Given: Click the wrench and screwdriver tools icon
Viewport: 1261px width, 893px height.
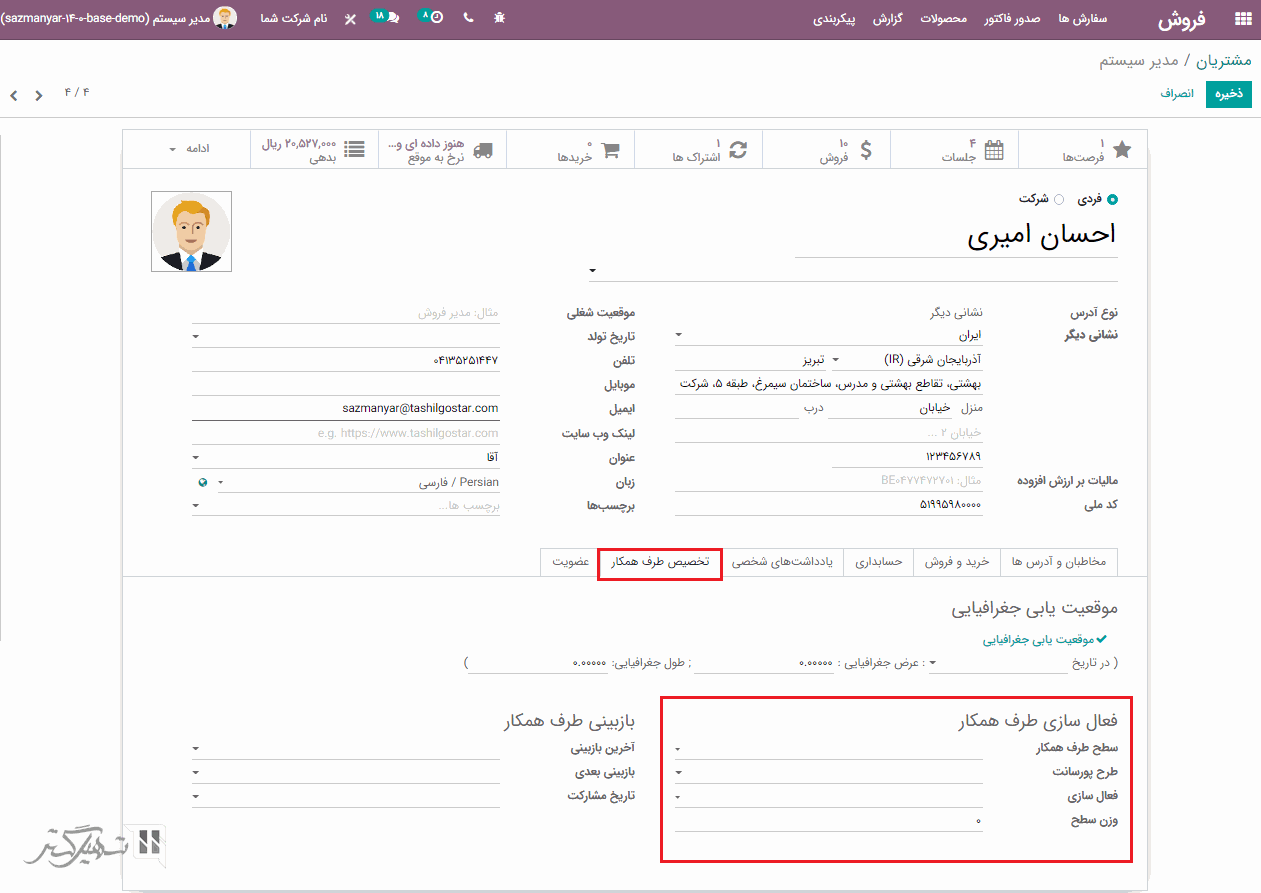Looking at the screenshot, I should pos(350,19).
